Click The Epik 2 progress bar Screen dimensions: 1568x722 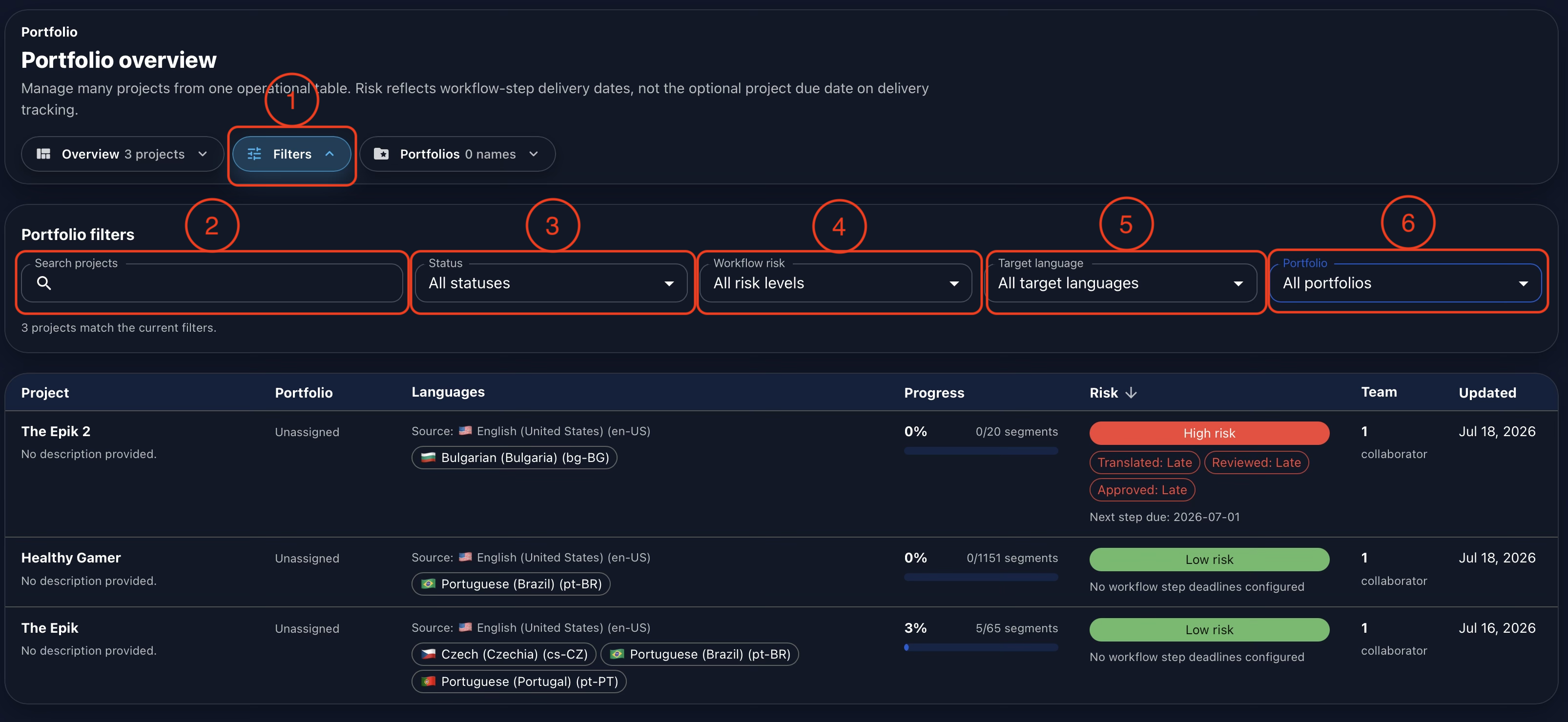[x=981, y=451]
